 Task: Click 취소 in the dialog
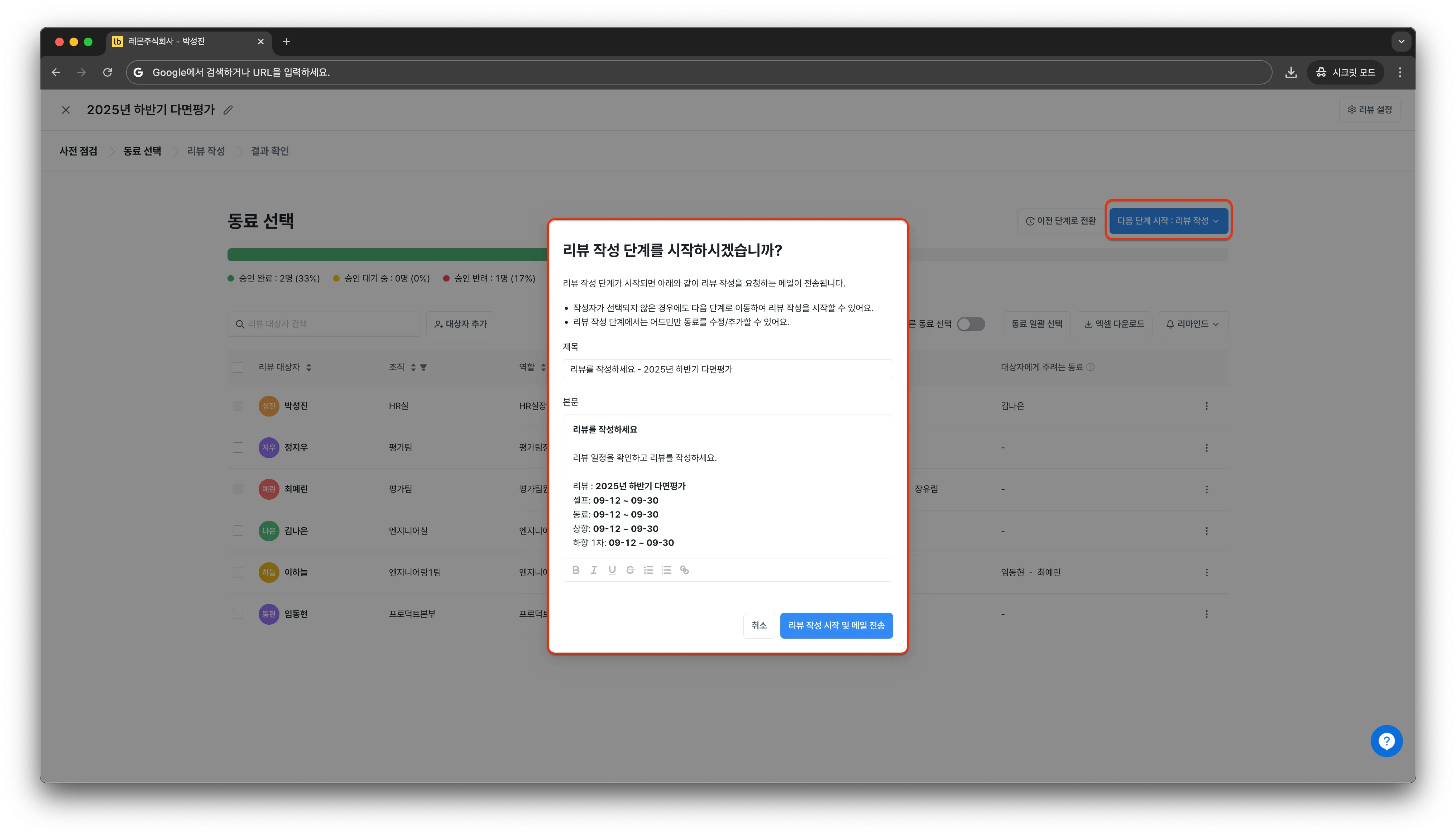[x=759, y=625]
